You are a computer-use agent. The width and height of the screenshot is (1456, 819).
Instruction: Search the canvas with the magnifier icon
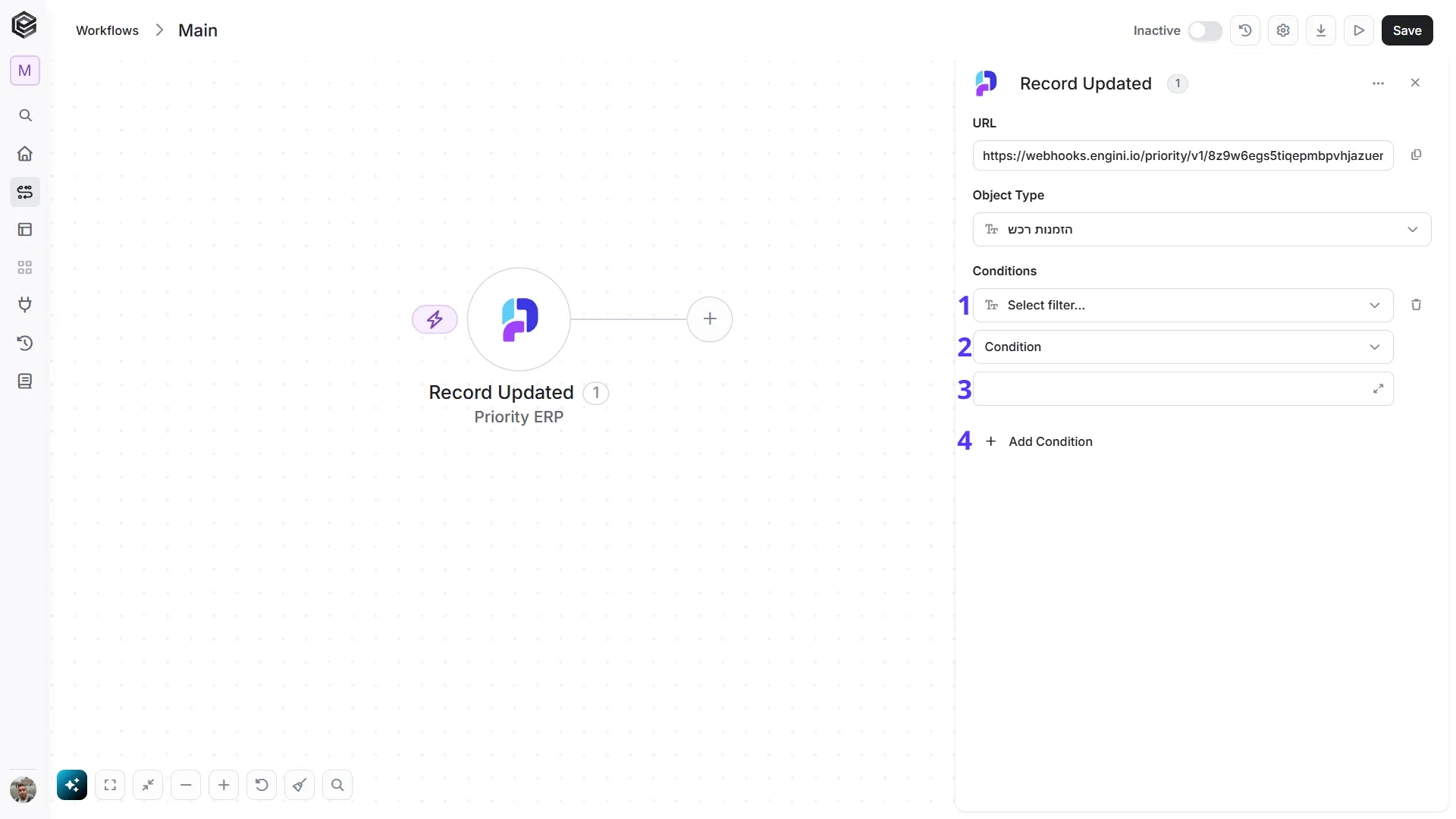[337, 785]
